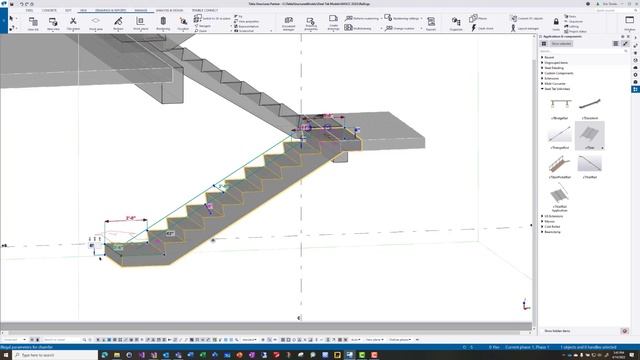Screen dimensions: 640x360
Task: Open the Work plane tool
Action: pos(140,24)
